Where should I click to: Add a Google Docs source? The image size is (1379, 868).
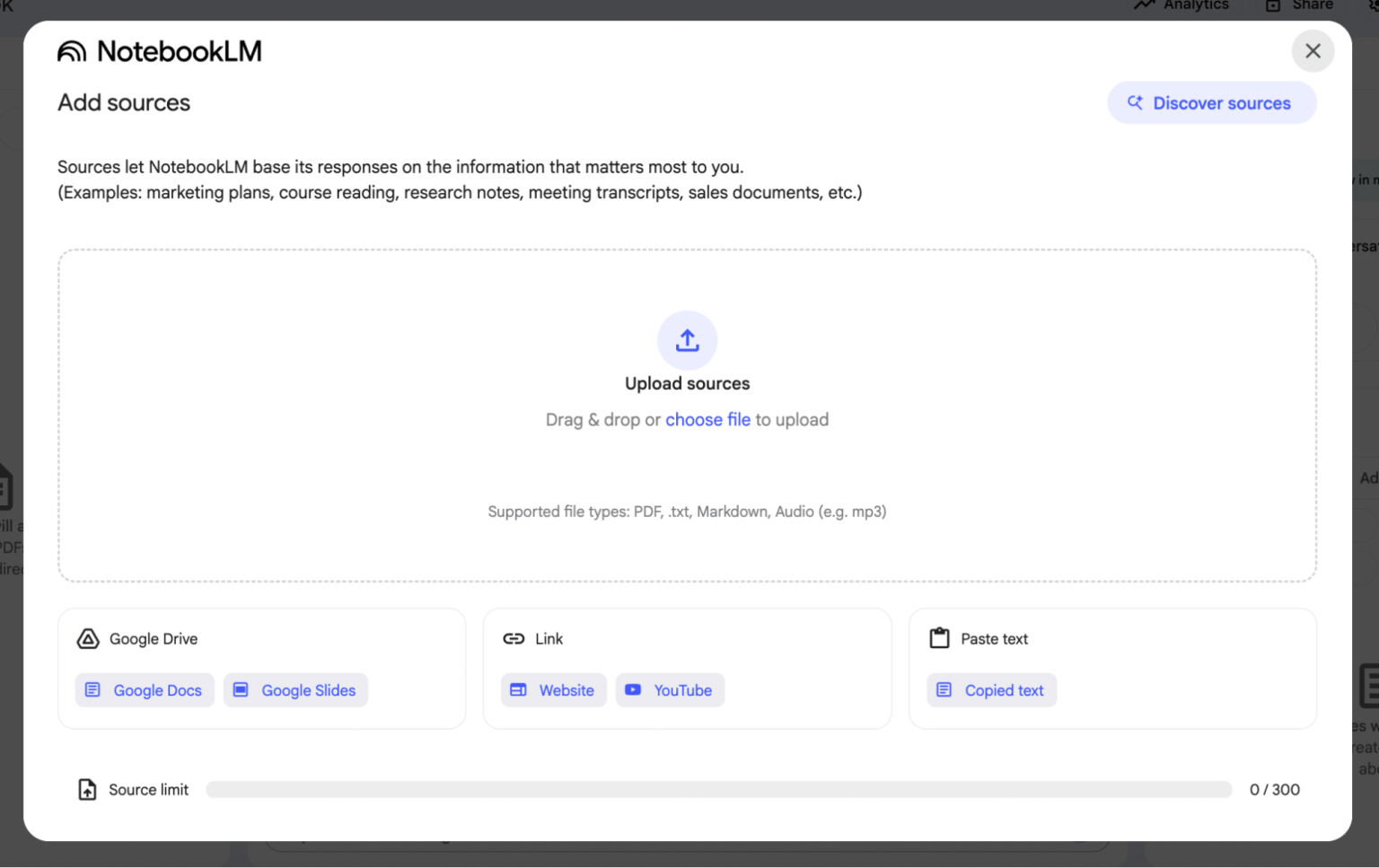click(145, 690)
